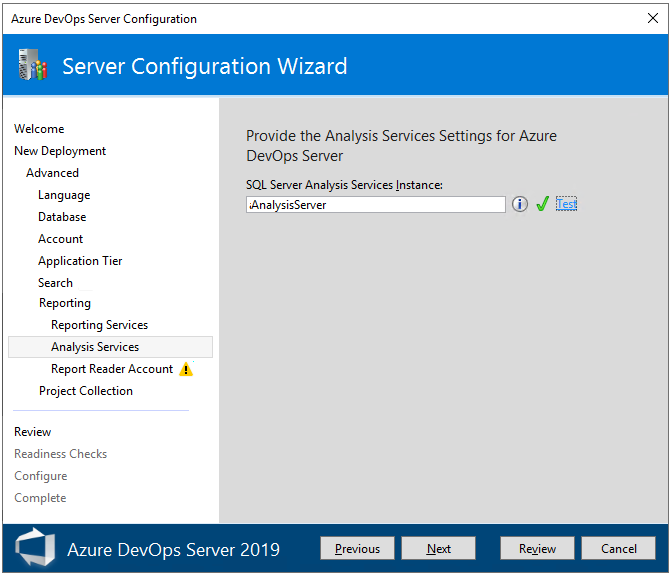Click the Test link

(x=567, y=204)
